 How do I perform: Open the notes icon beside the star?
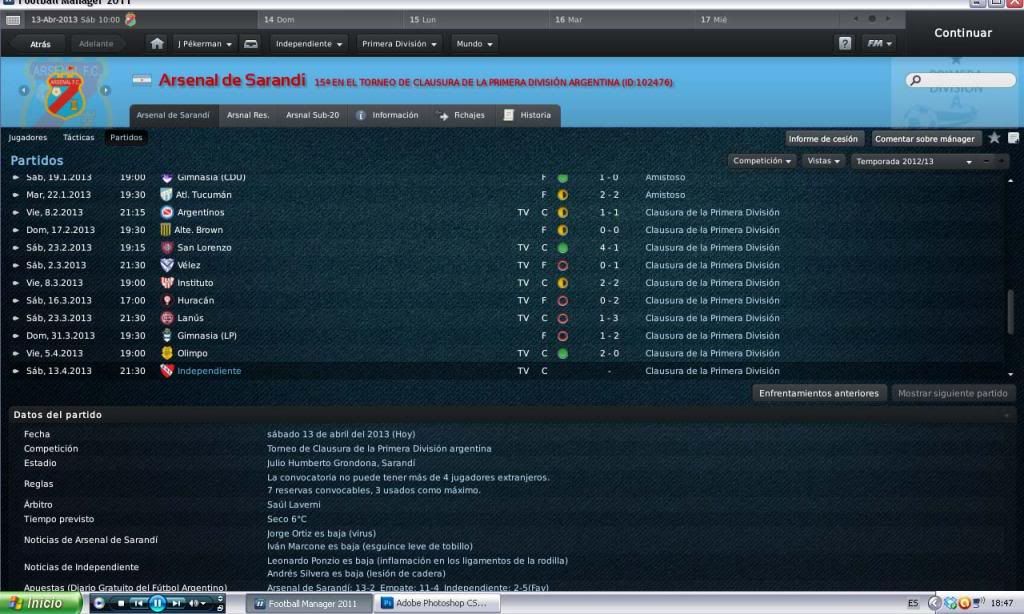click(x=1014, y=138)
